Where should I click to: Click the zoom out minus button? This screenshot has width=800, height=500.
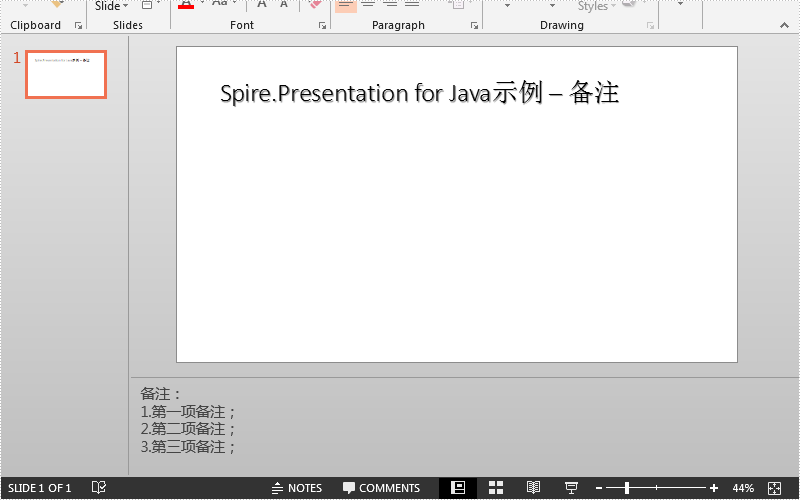point(599,489)
